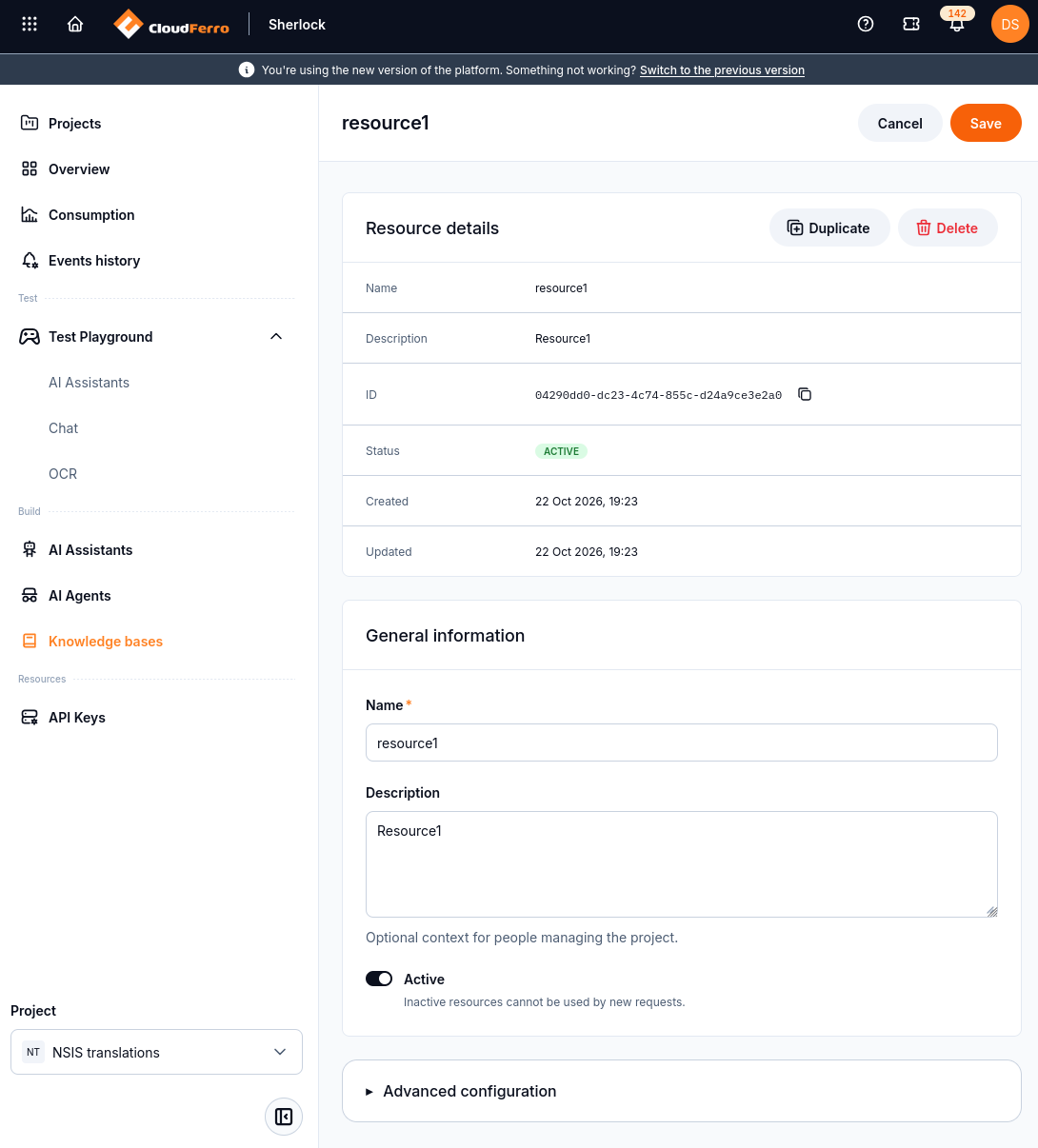Viewport: 1038px width, 1148px height.
Task: Open Projects in the sidebar
Action: (74, 123)
